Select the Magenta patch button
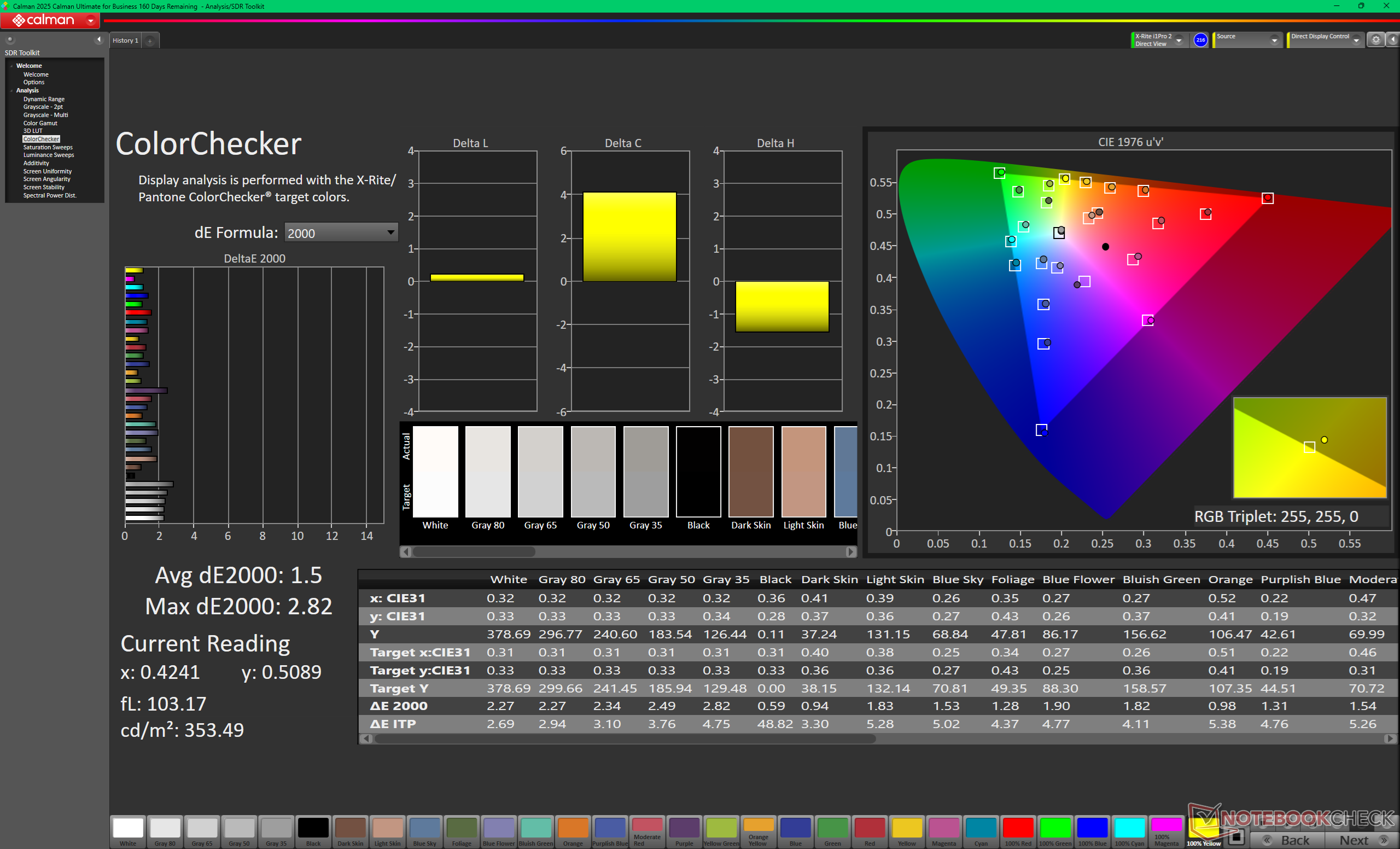 (944, 831)
